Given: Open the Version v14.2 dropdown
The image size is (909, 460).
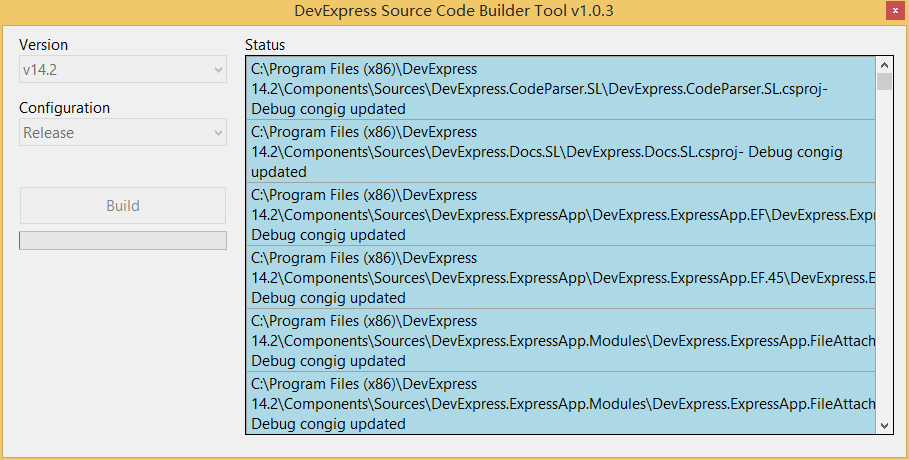Looking at the screenshot, I should click(x=123, y=70).
